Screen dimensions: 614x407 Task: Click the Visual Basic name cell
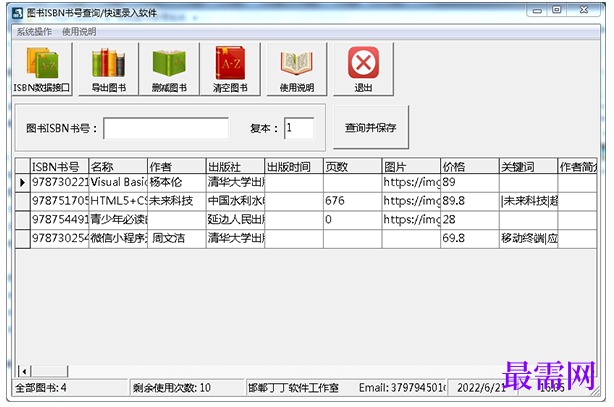[x=118, y=183]
